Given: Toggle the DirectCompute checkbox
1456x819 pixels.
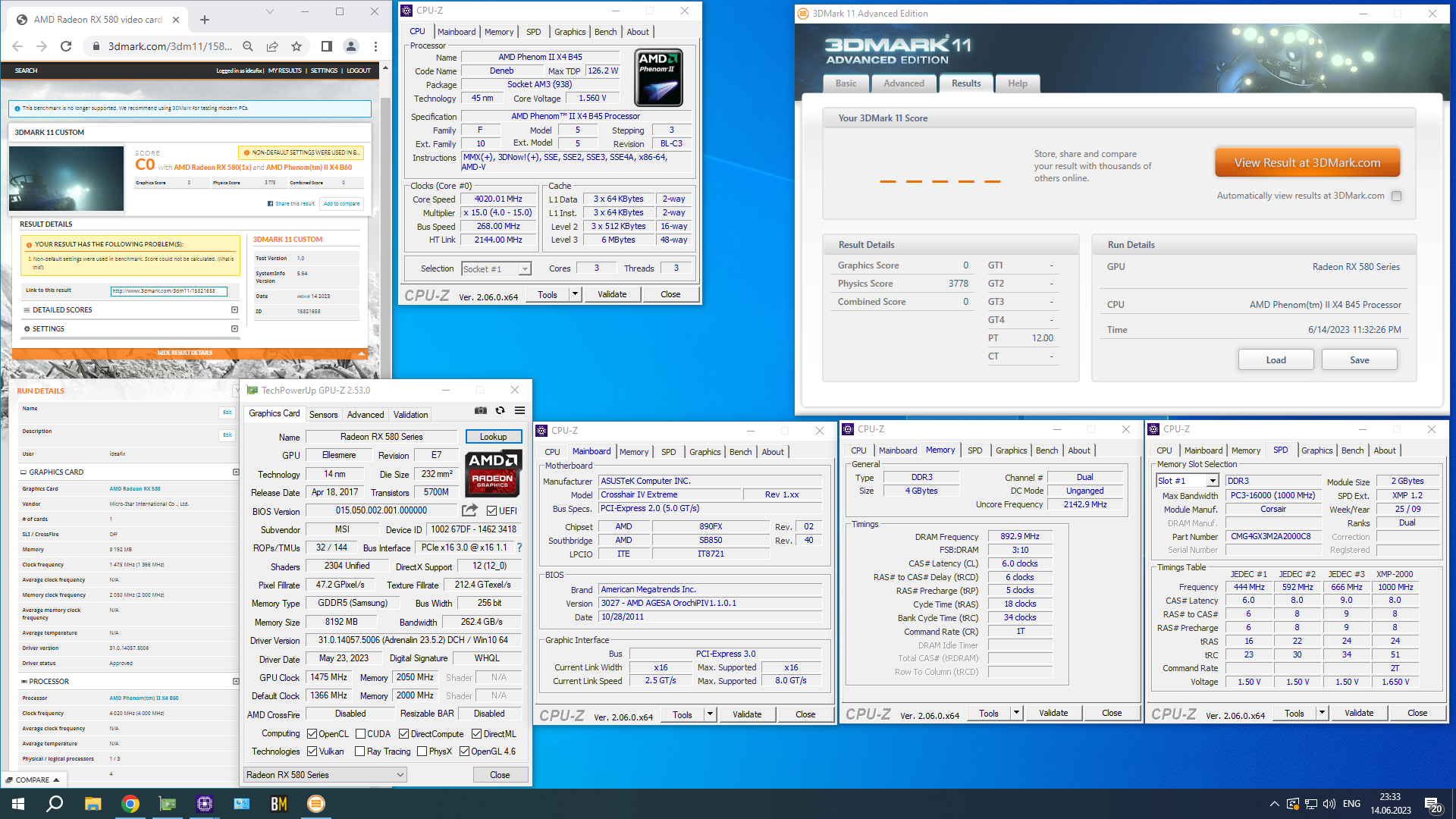Looking at the screenshot, I should [404, 734].
